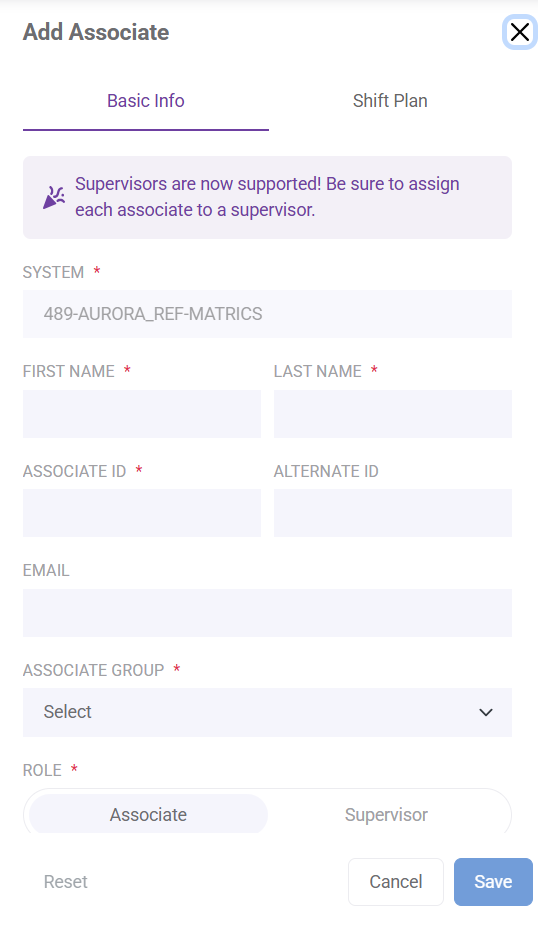538x925 pixels.
Task: Focus the First Name input field
Action: point(142,414)
